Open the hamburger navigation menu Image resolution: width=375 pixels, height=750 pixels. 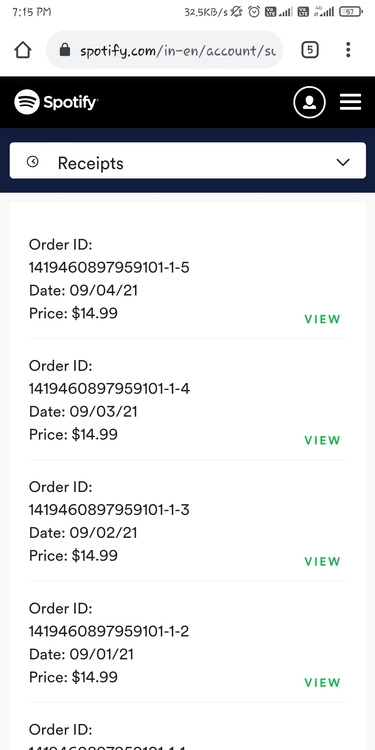click(351, 102)
